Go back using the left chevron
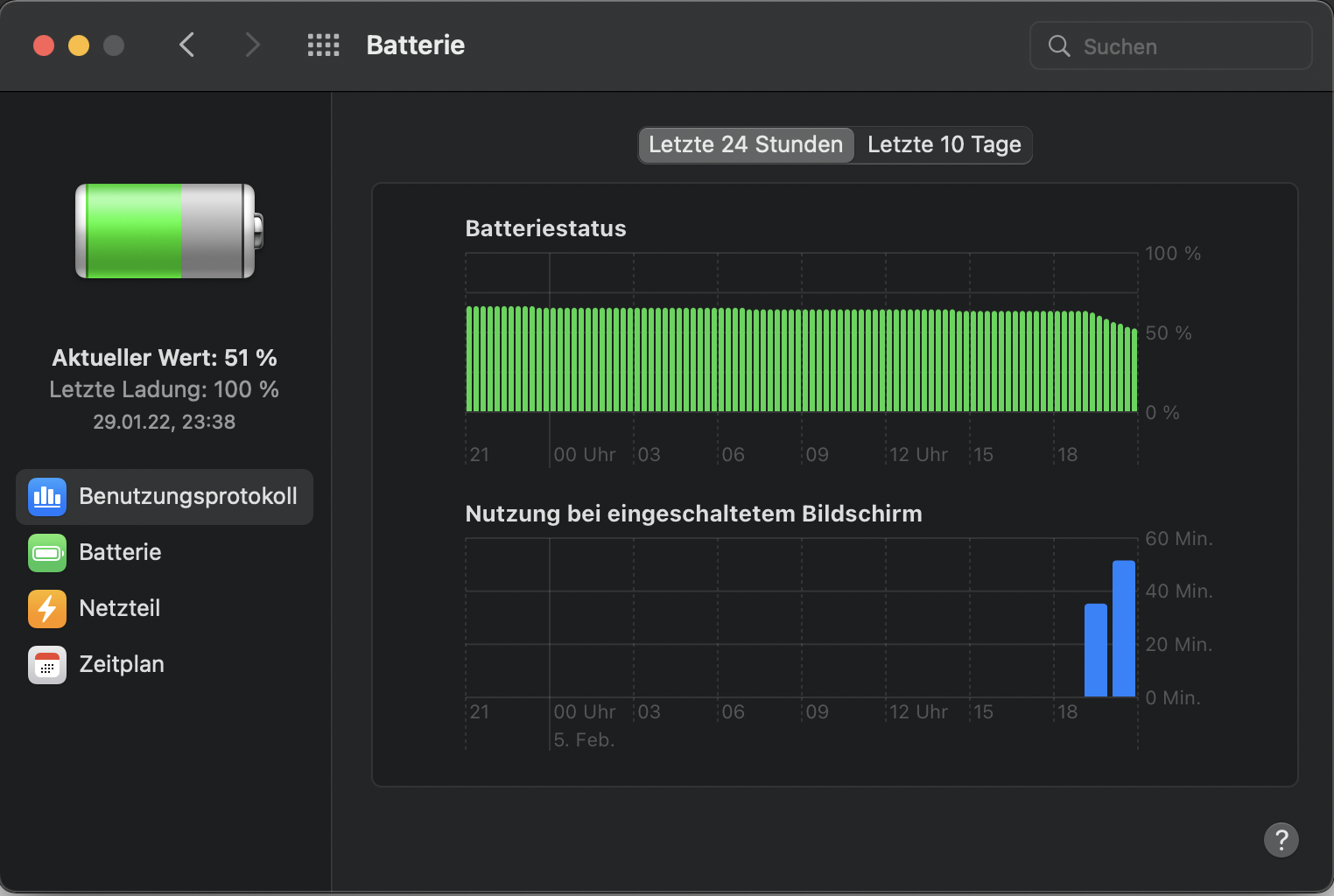Screen dimensions: 1334x896 pos(186,45)
